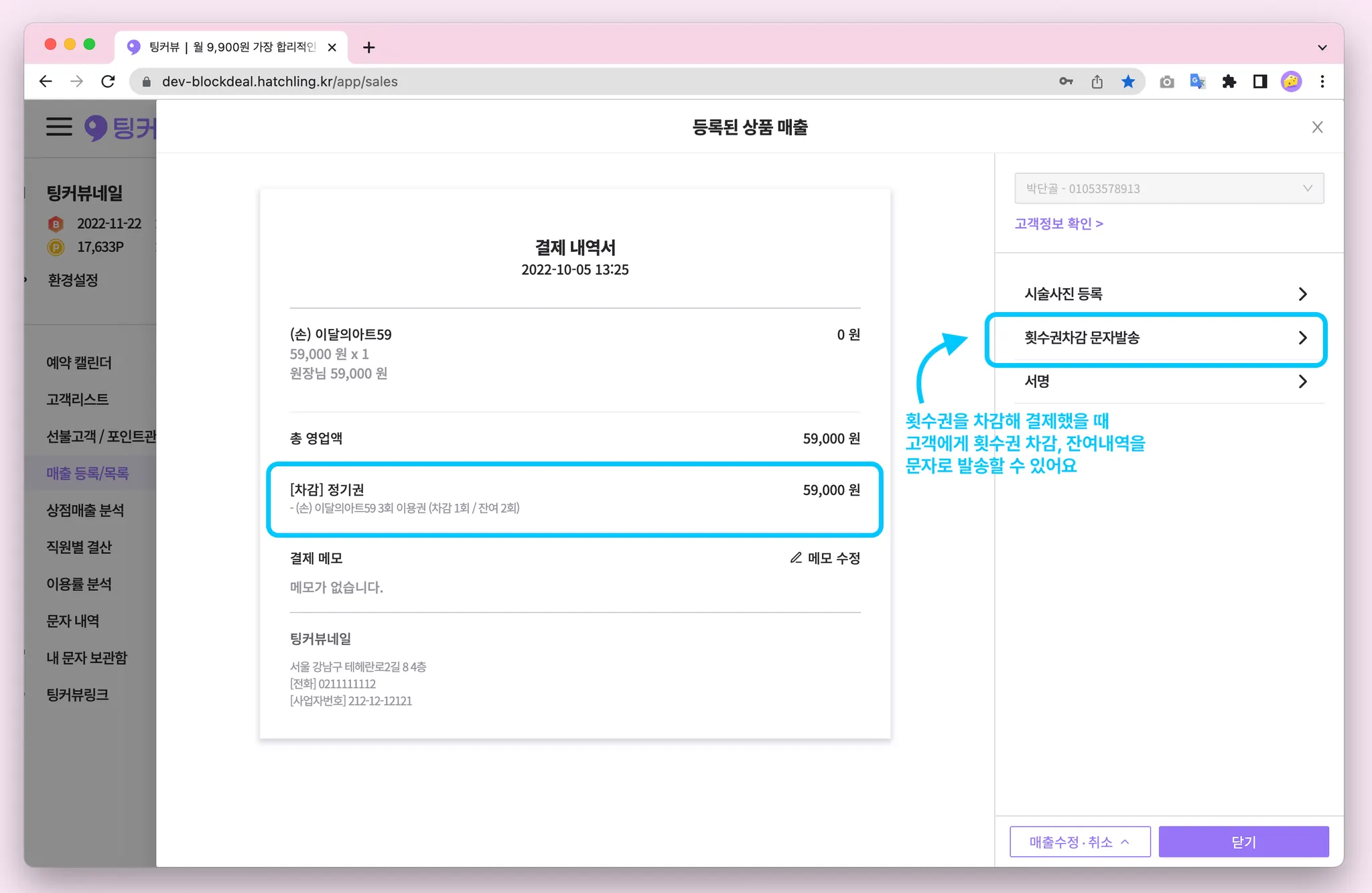
Task: Toggle the browser side panel icon
Action: click(1260, 82)
